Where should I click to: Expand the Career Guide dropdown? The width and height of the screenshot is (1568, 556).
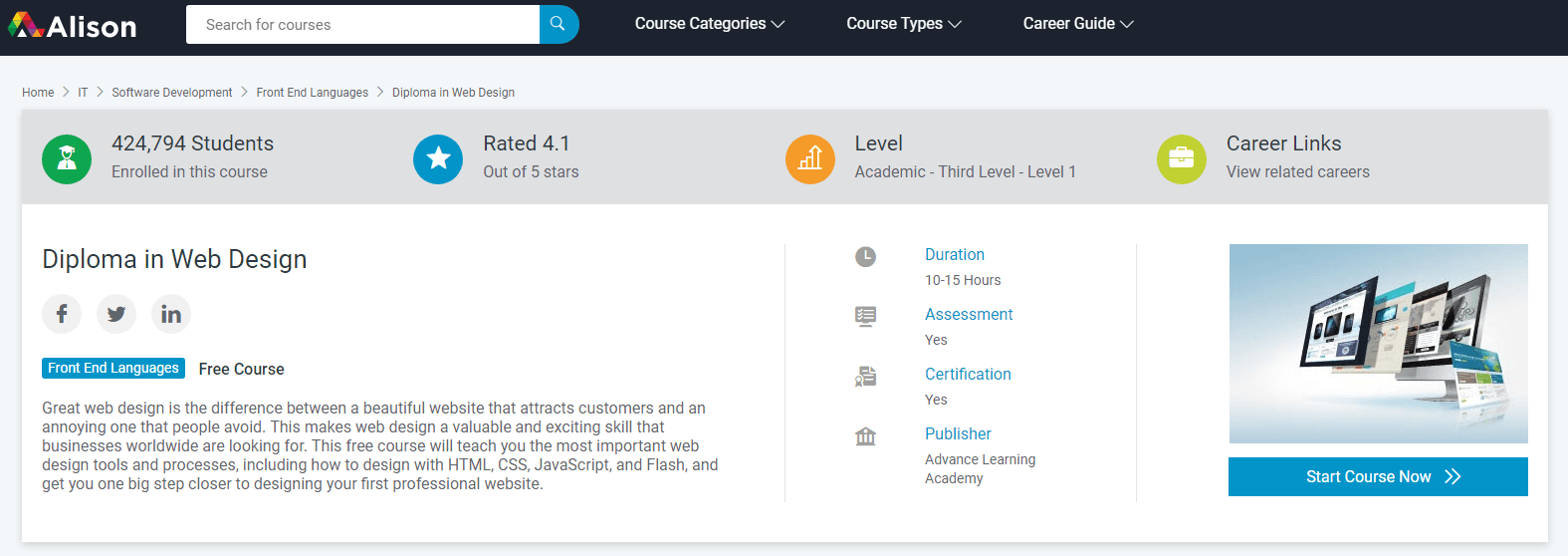pyautogui.click(x=1077, y=24)
